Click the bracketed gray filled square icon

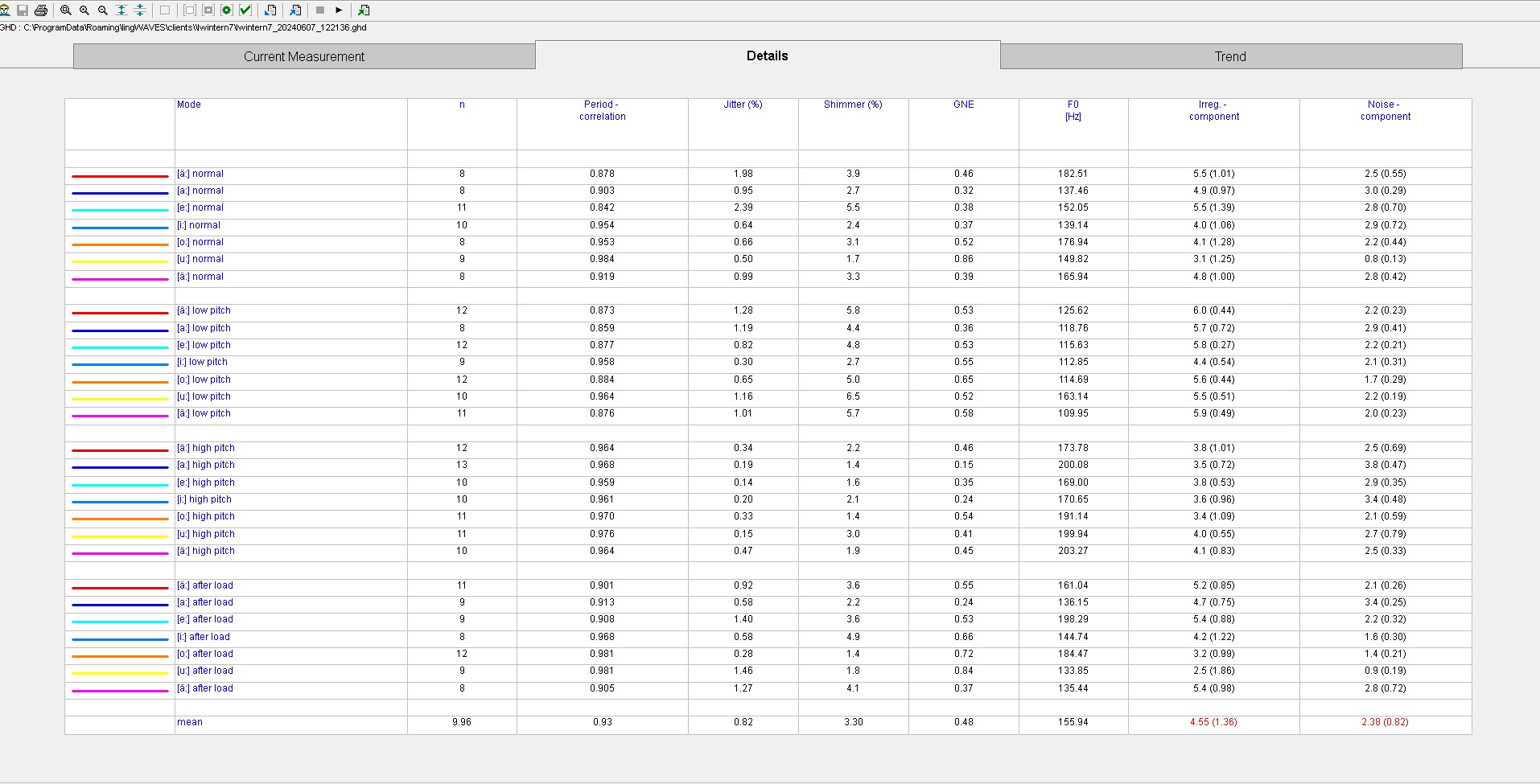(x=208, y=10)
